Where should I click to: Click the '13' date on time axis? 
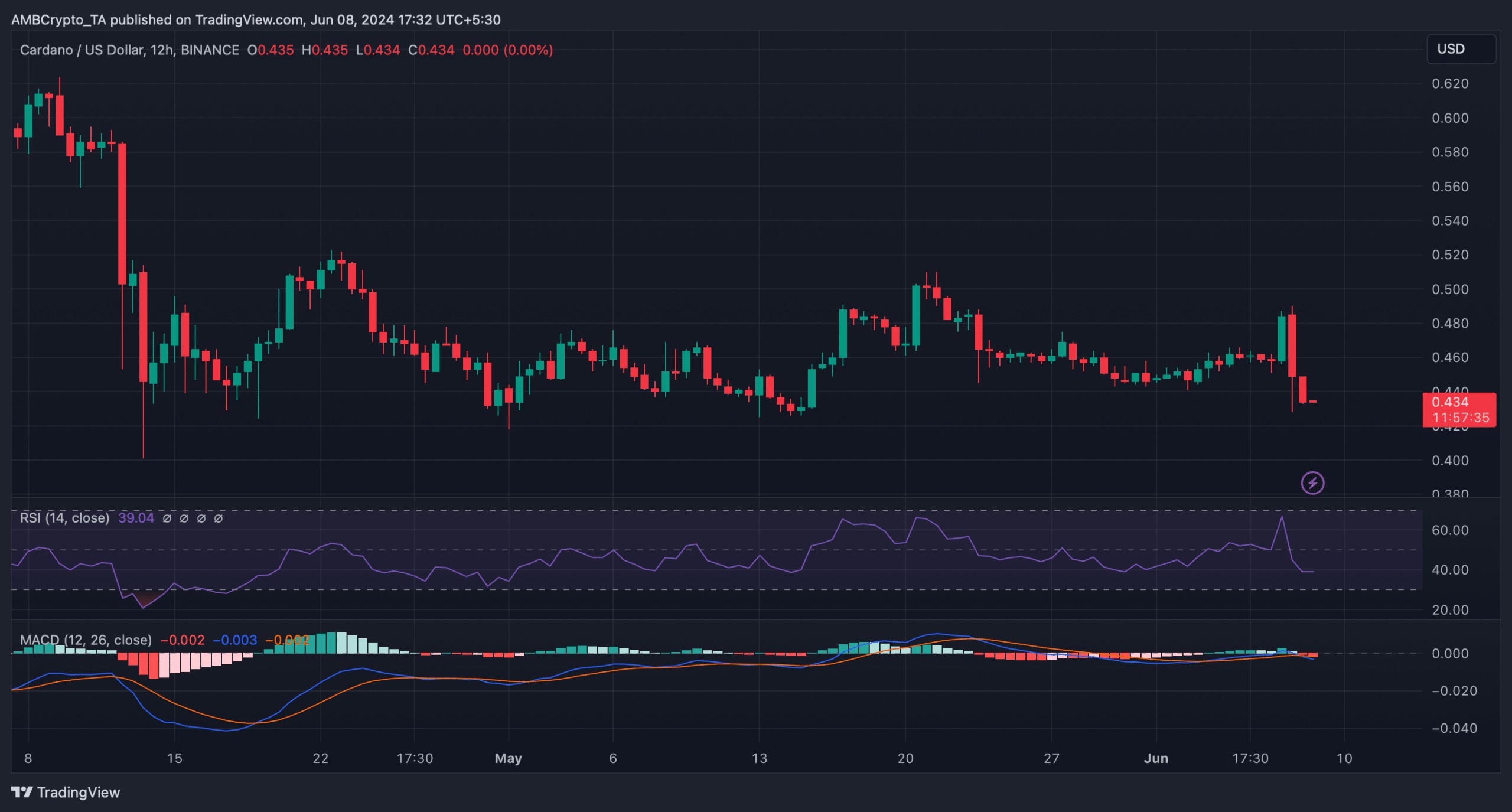[759, 758]
